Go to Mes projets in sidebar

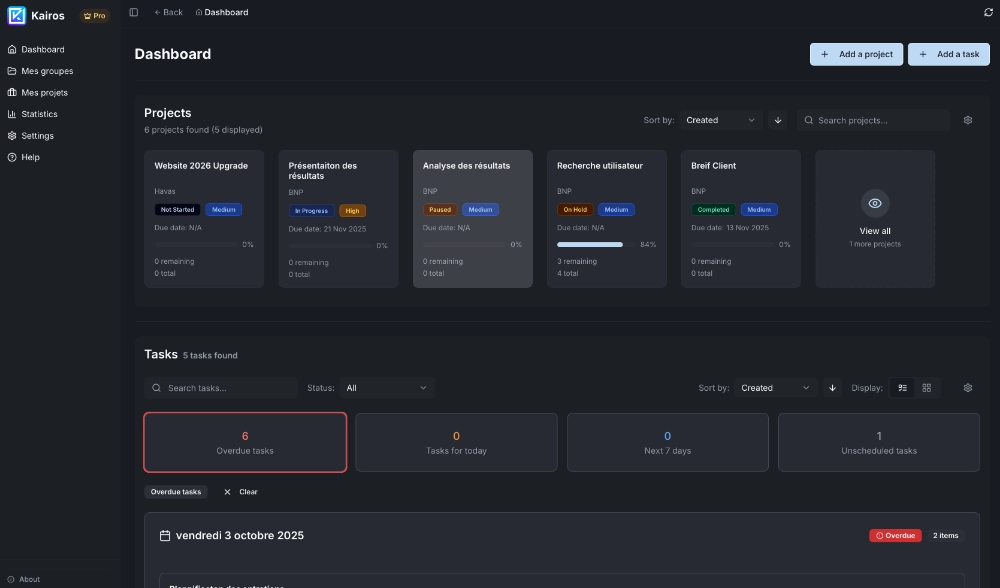pyautogui.click(x=44, y=92)
